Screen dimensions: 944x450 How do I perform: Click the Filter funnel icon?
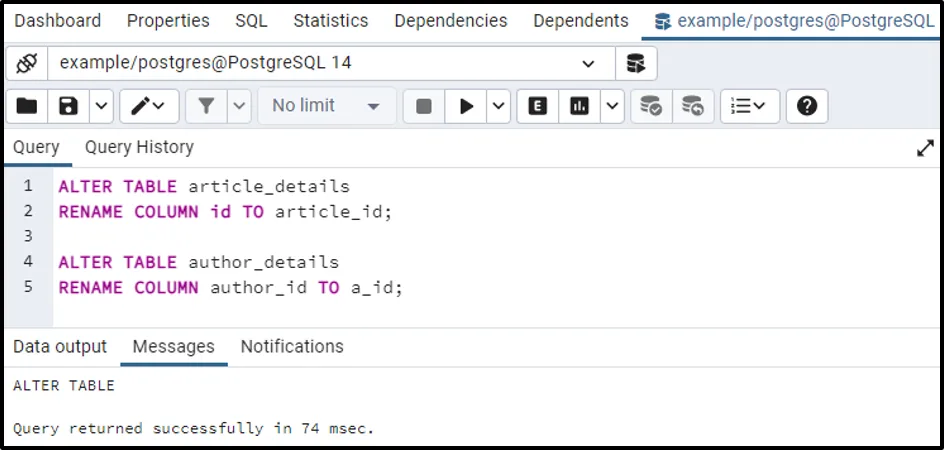(x=206, y=107)
